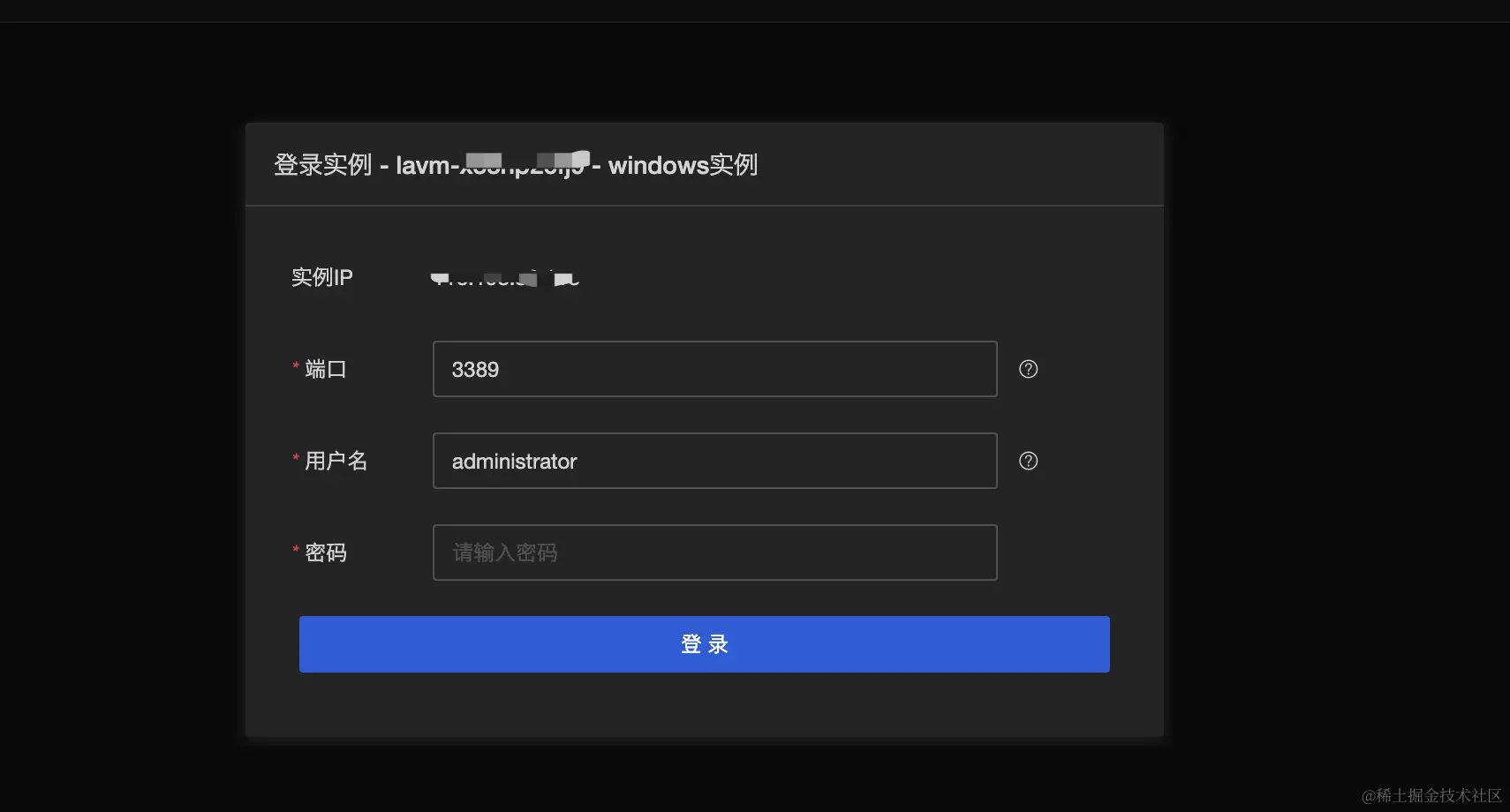
Task: Click the help icon beside the port field
Action: pos(1028,369)
